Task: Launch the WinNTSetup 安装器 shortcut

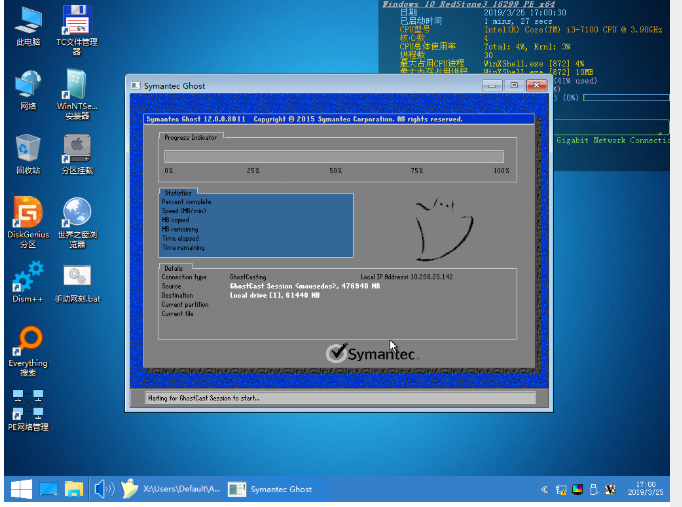Action: click(x=77, y=94)
